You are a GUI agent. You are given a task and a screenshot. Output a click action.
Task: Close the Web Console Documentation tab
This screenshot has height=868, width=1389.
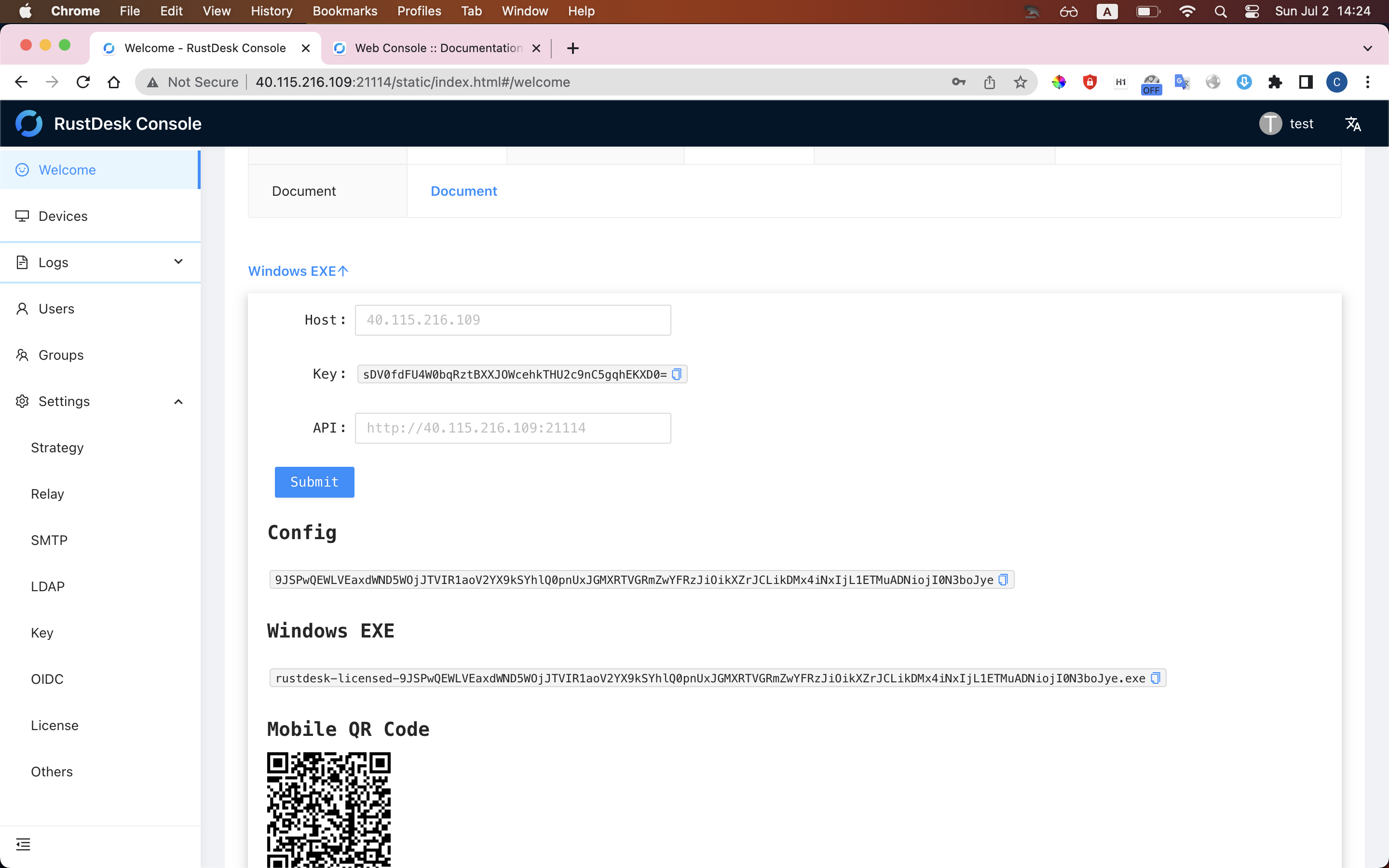[x=536, y=48]
